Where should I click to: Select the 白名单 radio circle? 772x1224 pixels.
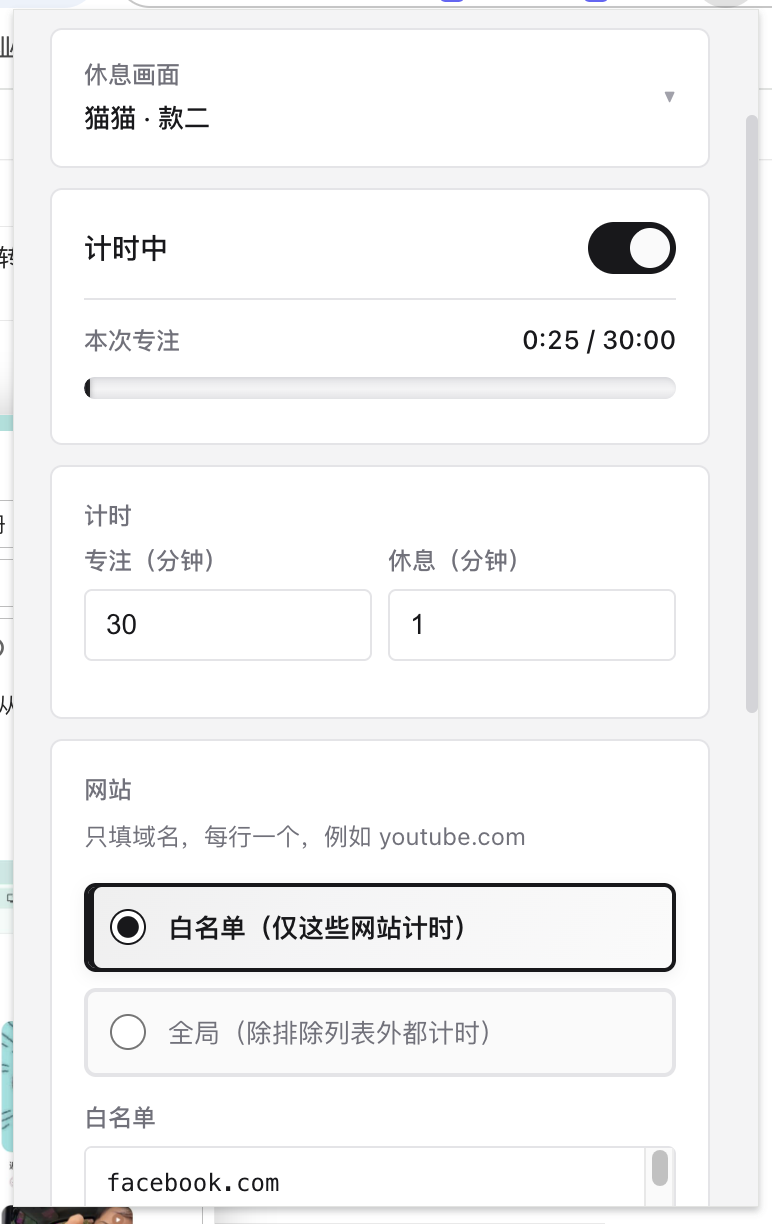pyautogui.click(x=128, y=928)
